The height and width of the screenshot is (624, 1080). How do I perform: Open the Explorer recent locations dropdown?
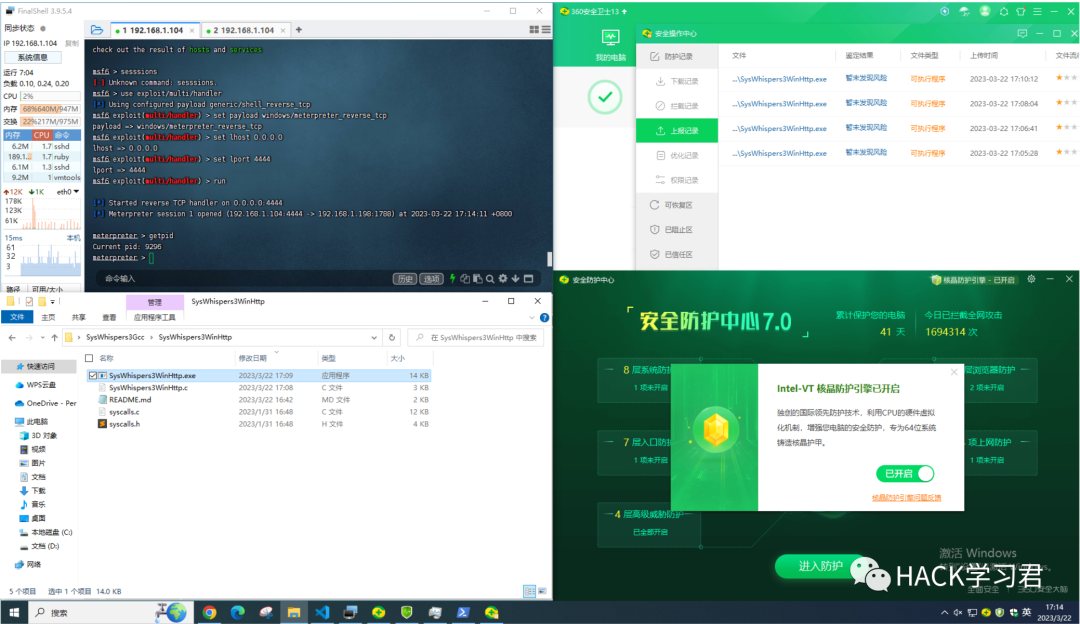[43, 337]
